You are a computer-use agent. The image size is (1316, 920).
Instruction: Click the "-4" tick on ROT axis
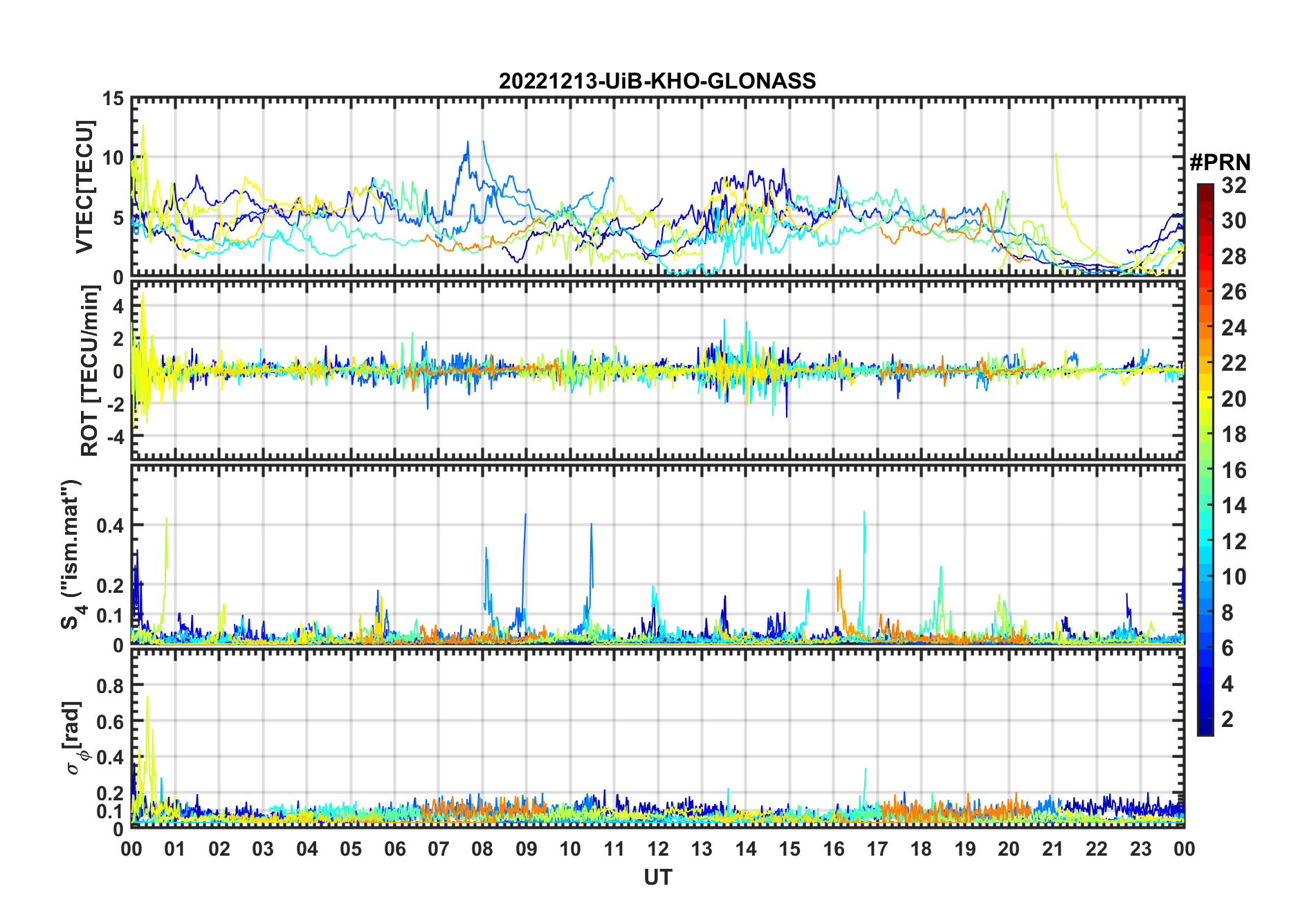(116, 437)
